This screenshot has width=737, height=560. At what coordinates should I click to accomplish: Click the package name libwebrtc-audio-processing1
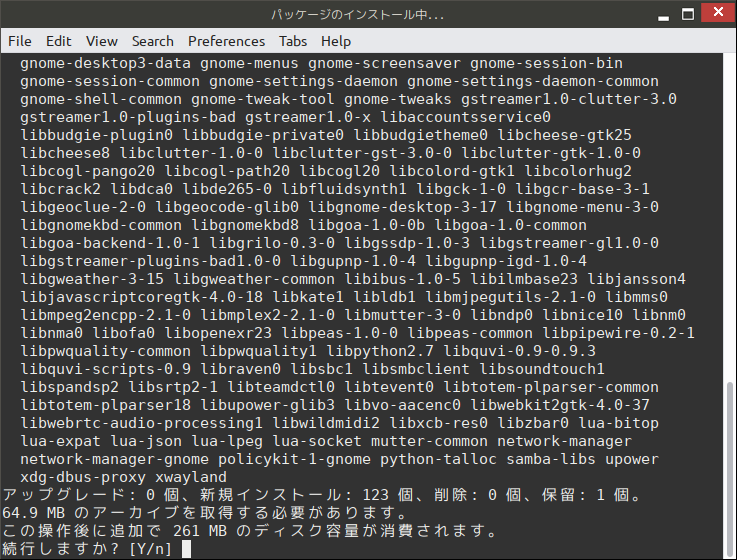[141, 423]
